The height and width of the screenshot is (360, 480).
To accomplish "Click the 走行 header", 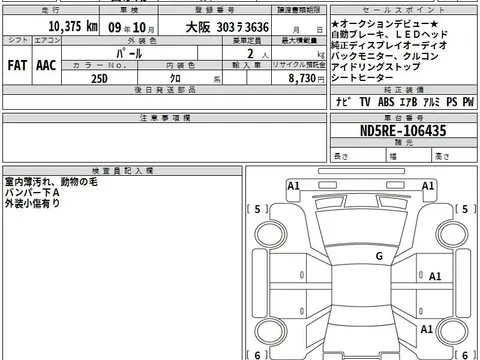I will click(x=51, y=10).
